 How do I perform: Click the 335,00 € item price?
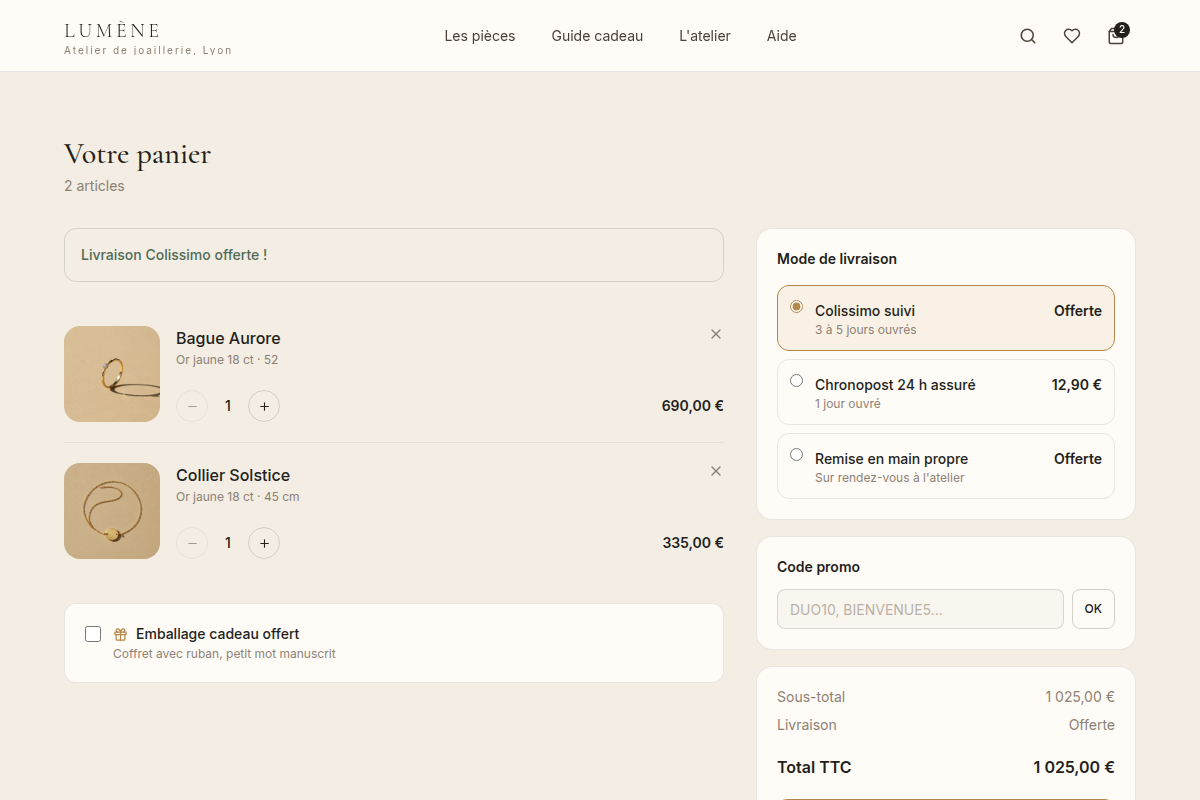coord(692,543)
